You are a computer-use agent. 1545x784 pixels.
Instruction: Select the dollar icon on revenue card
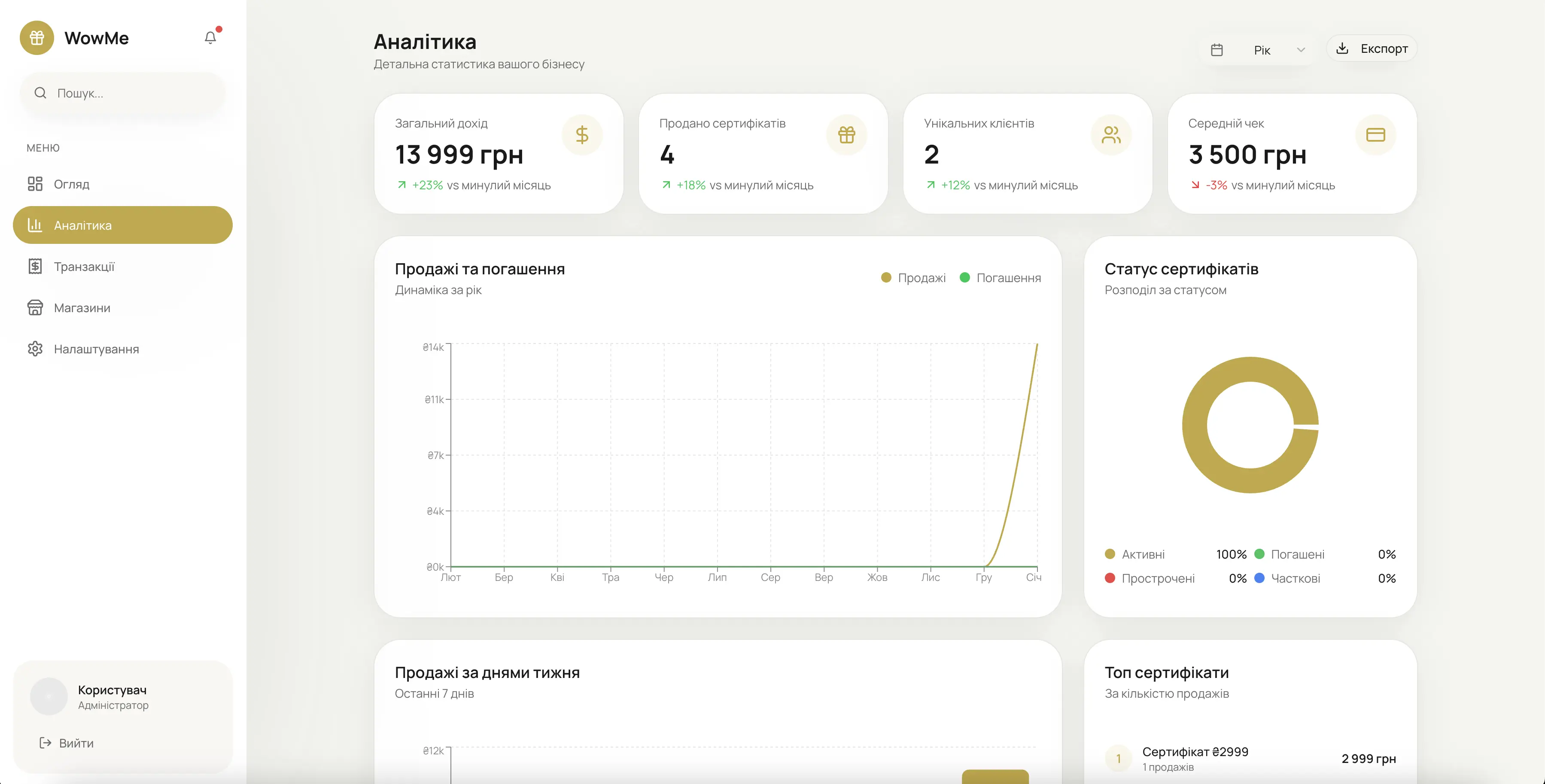(582, 134)
